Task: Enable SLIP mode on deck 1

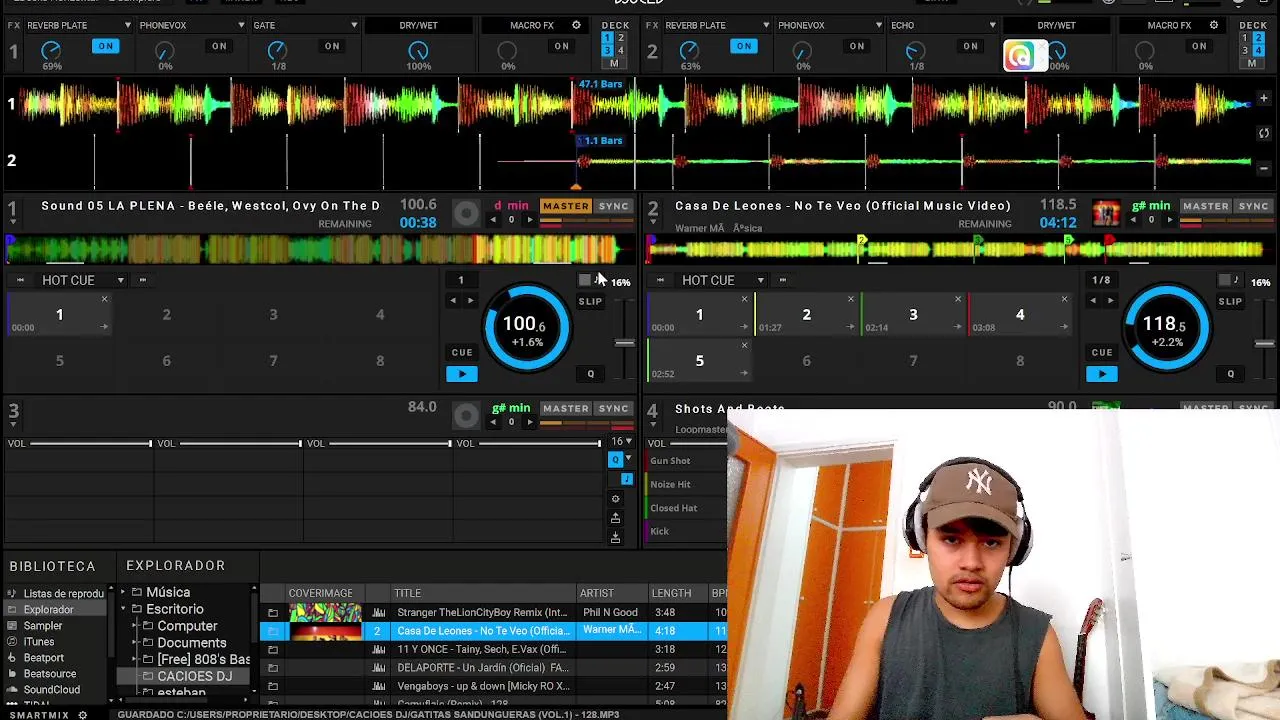Action: [590, 301]
